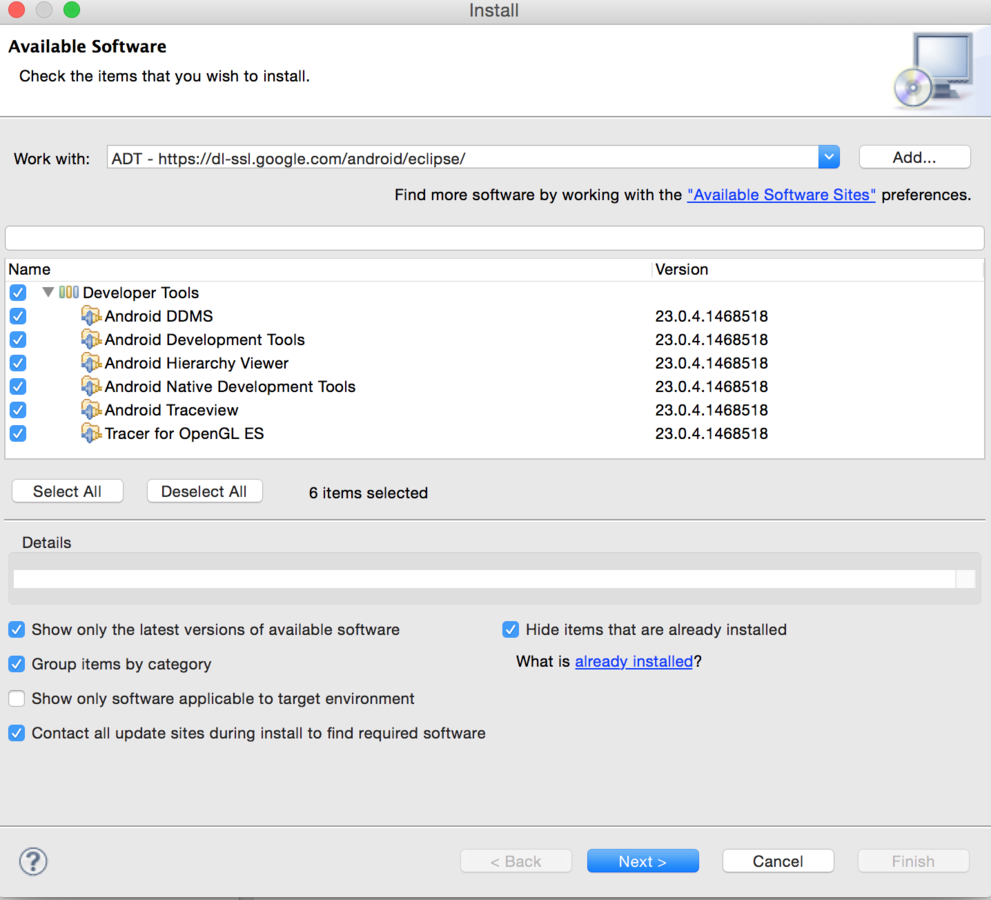Open the Work with site dropdown arrow
Image resolution: width=991 pixels, height=900 pixels.
[829, 157]
